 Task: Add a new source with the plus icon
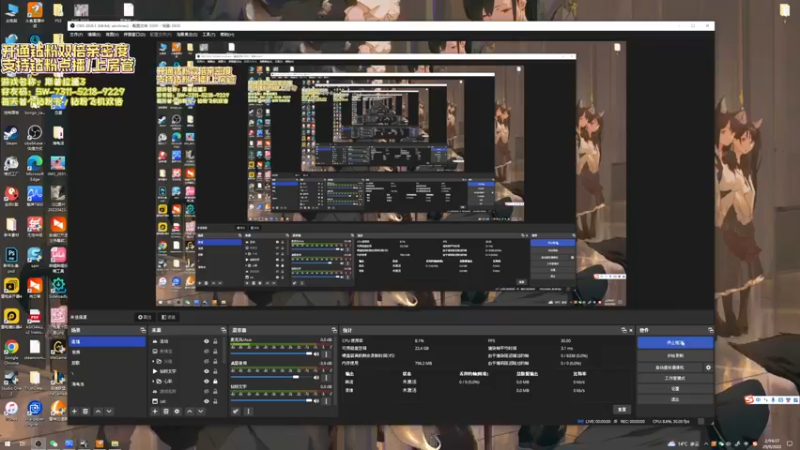[155, 411]
